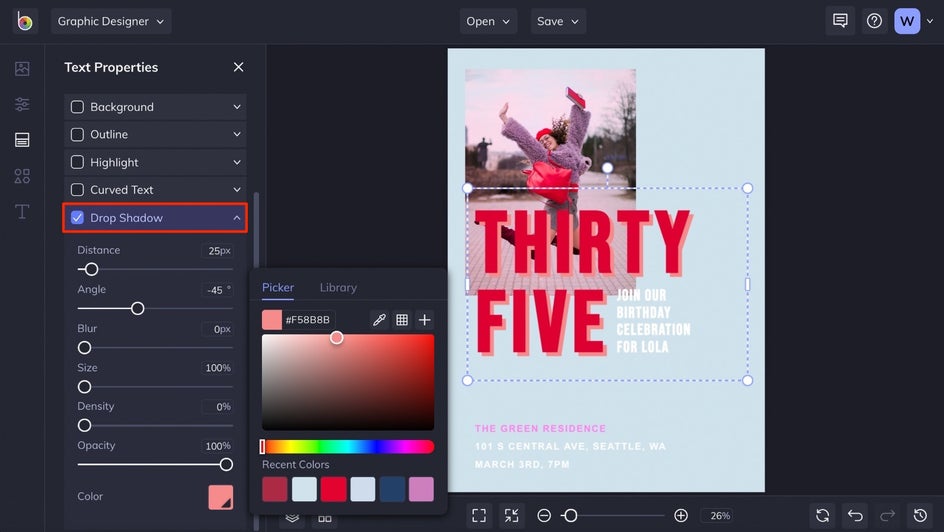Redo the last action

(x=887, y=515)
